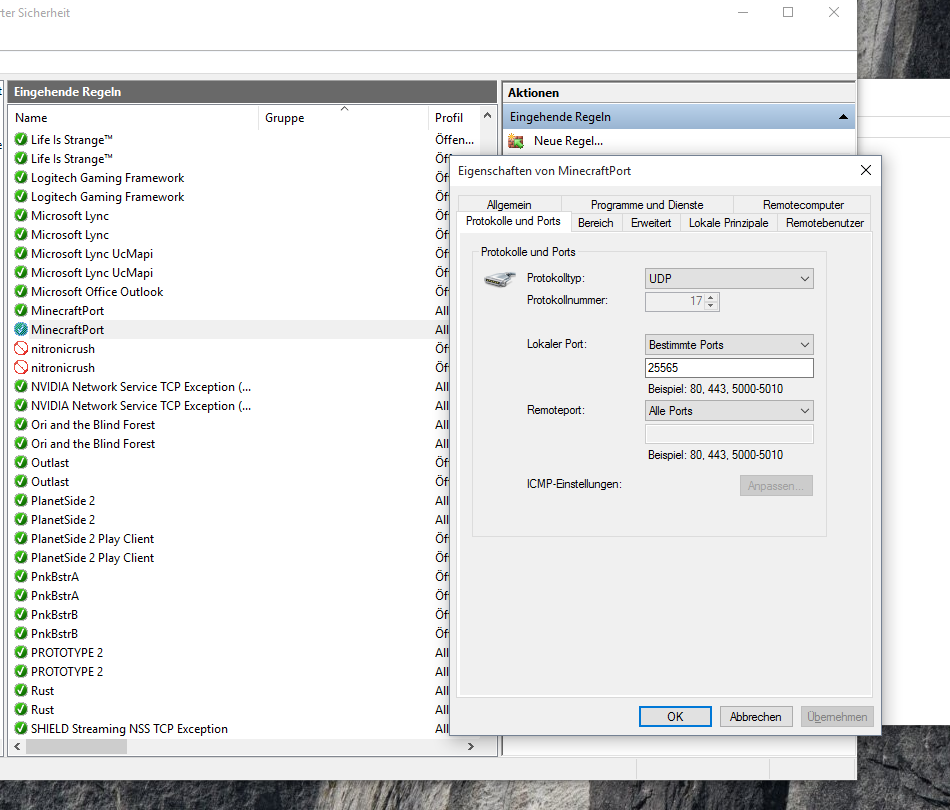Click the Abbrechen button

click(756, 717)
